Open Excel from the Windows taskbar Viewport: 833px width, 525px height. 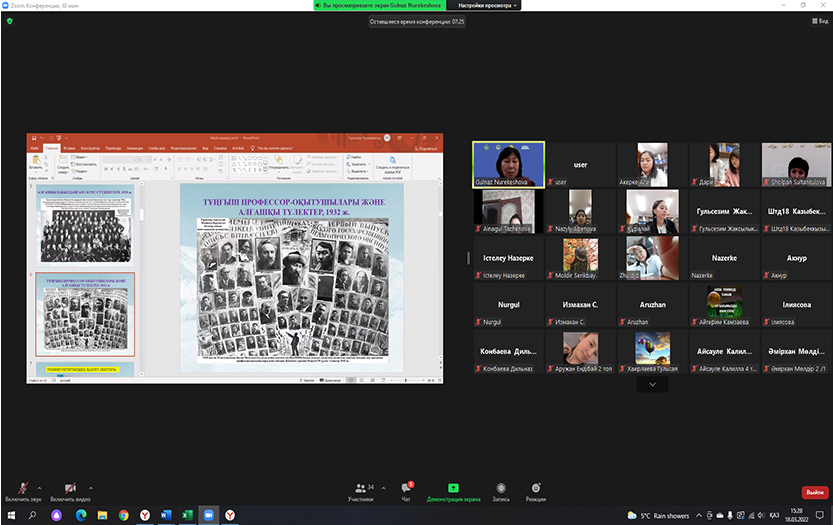click(x=188, y=515)
